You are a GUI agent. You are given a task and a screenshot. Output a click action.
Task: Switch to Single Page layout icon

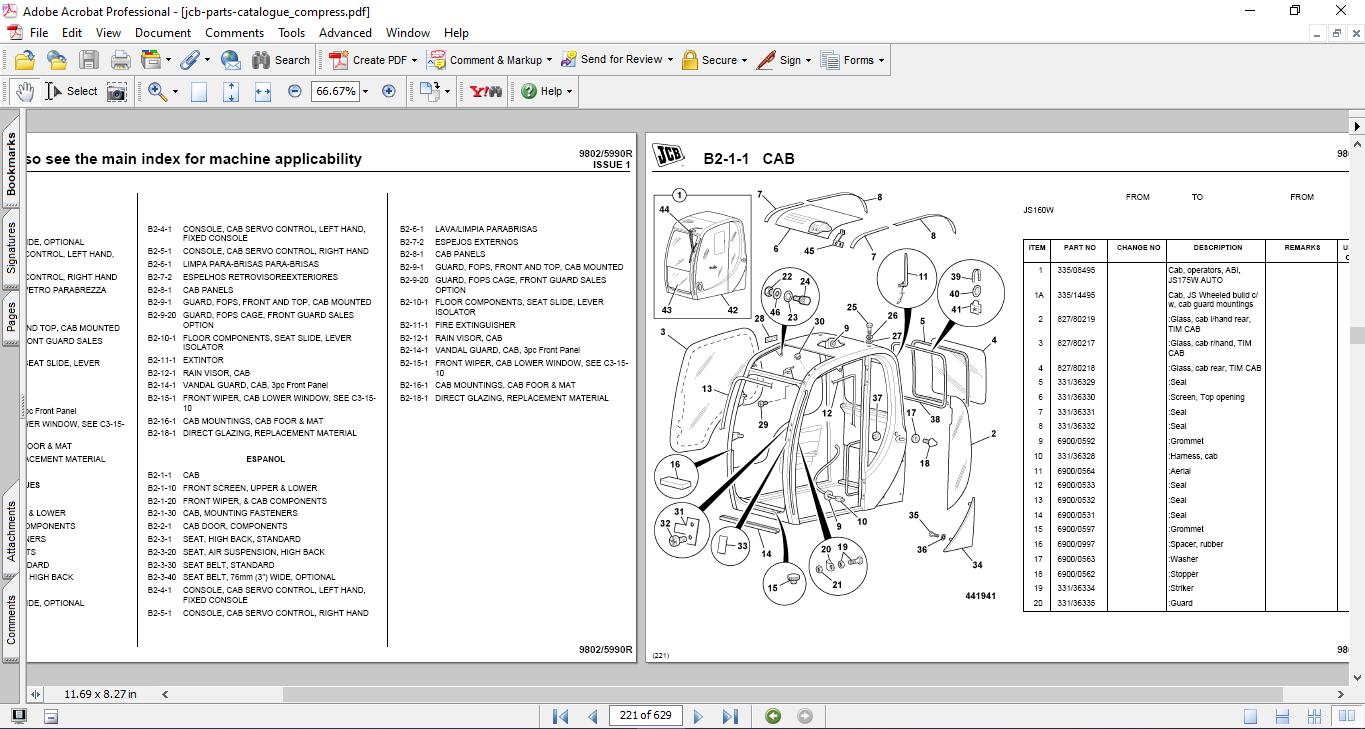click(1251, 716)
